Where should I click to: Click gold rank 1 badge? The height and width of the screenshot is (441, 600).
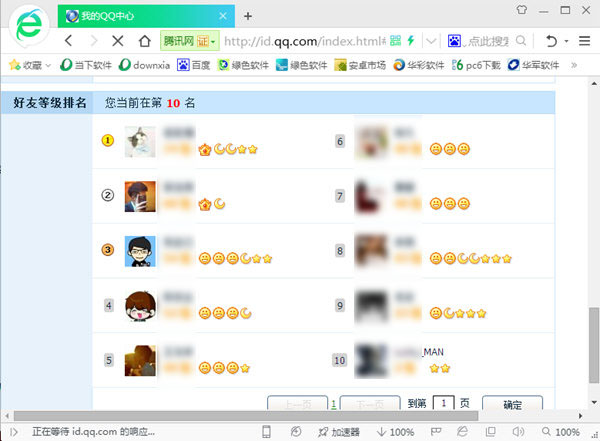tap(108, 140)
